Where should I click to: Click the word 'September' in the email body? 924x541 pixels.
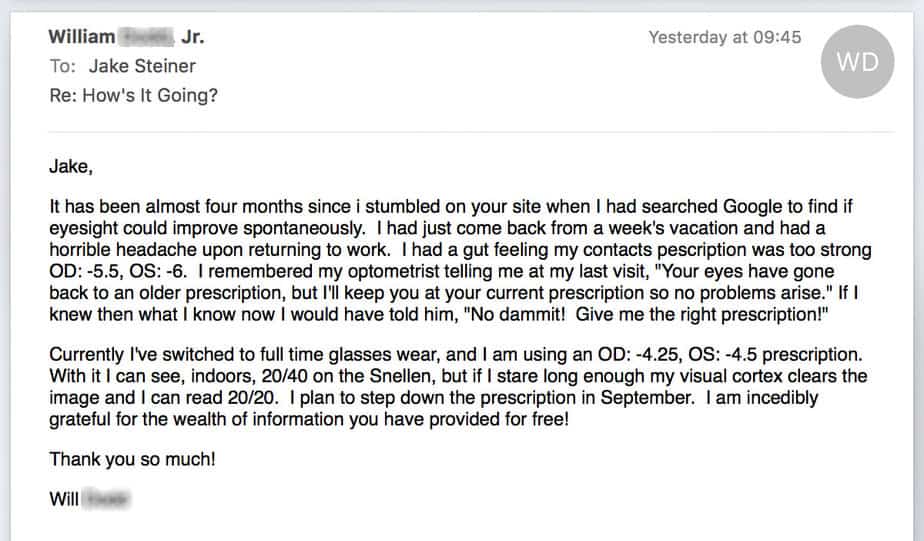pos(646,398)
